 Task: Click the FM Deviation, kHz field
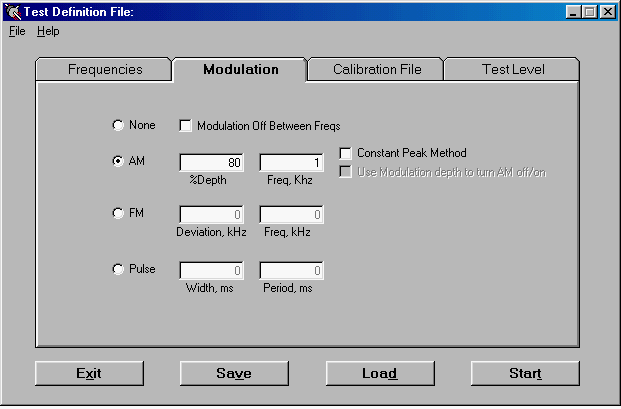click(212, 214)
